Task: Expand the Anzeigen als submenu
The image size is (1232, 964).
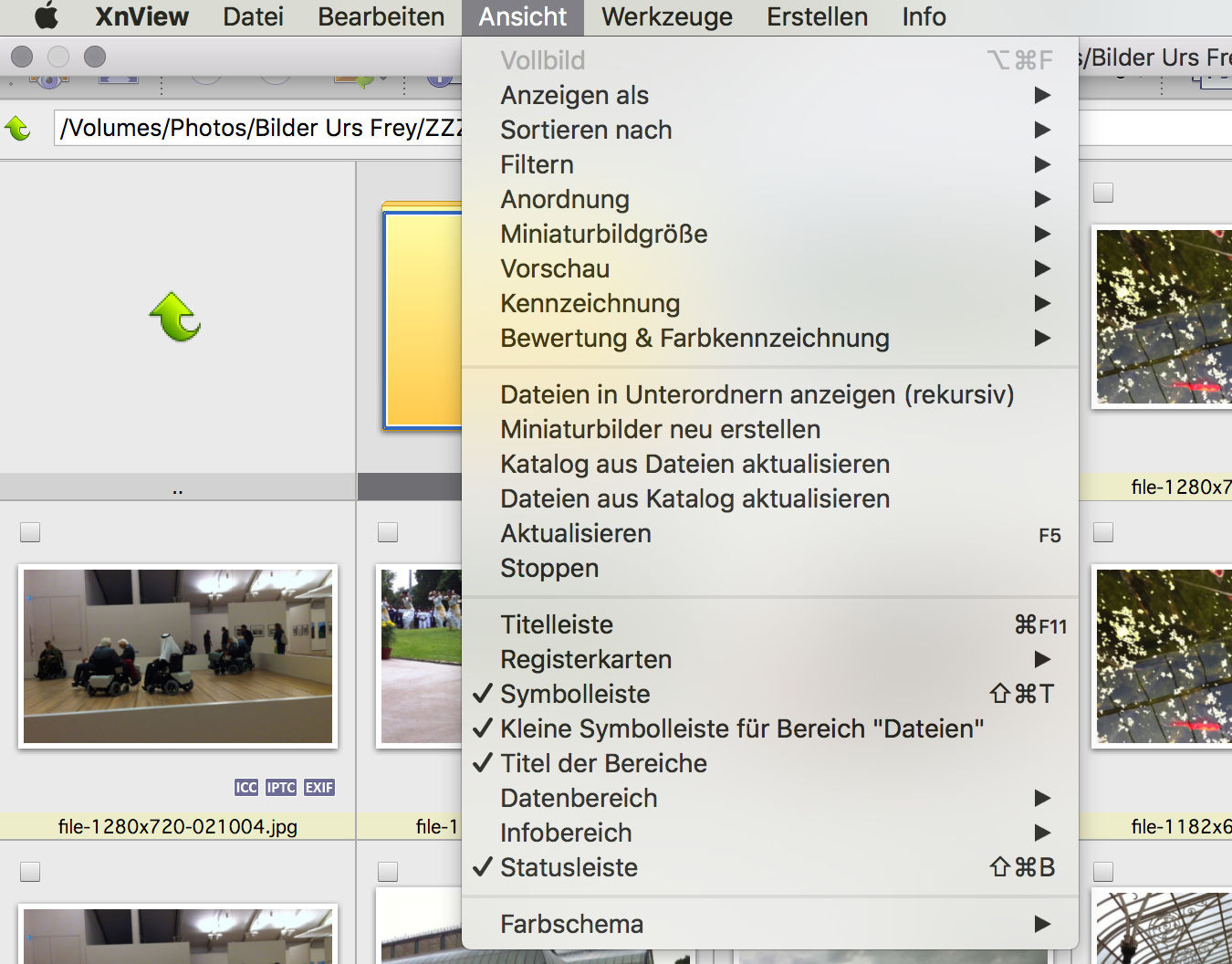Action: [x=770, y=95]
